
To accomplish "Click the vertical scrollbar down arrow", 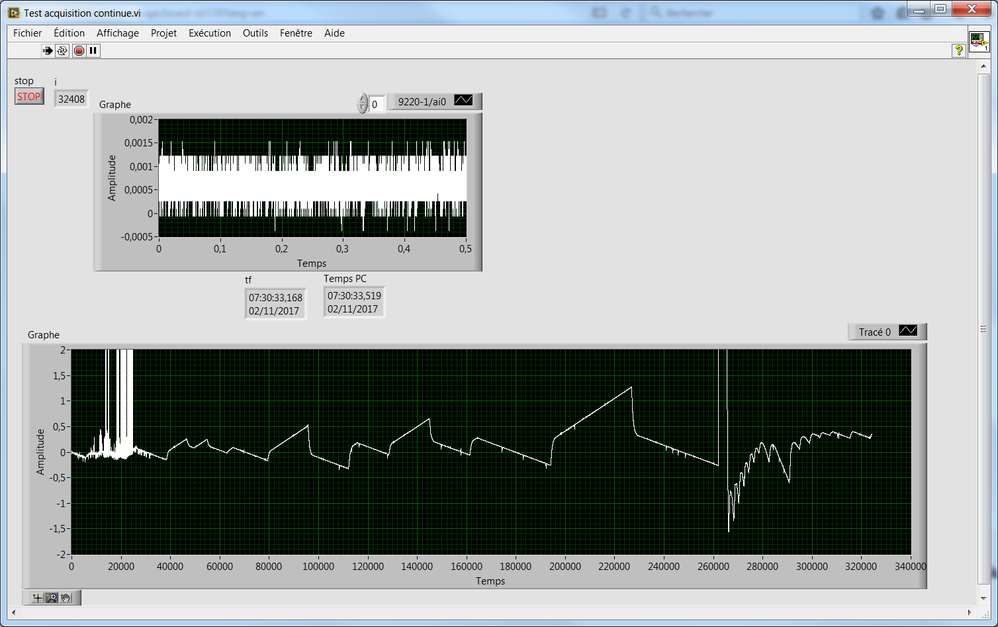I will tap(983, 598).
